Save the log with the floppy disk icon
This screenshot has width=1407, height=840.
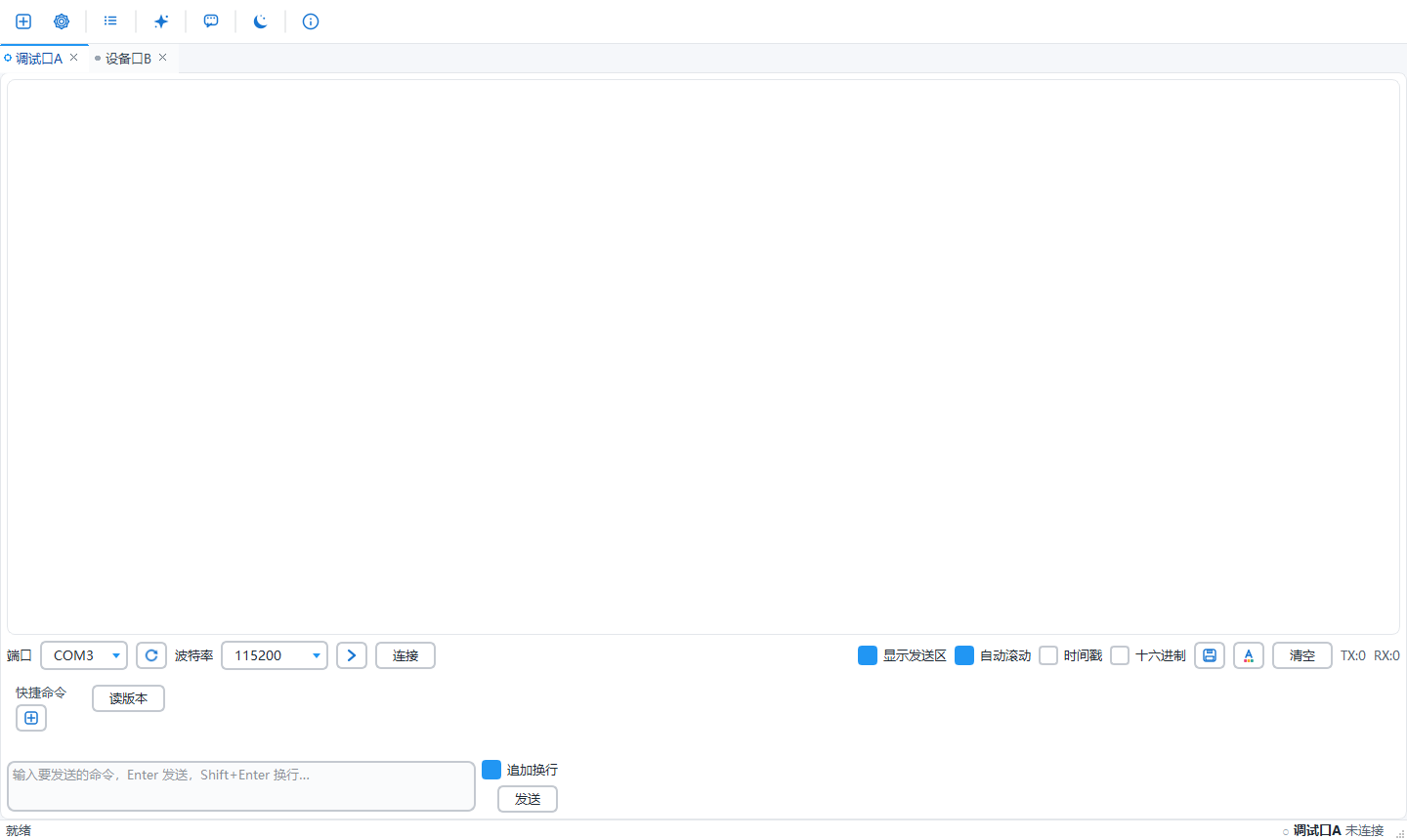(x=1210, y=655)
